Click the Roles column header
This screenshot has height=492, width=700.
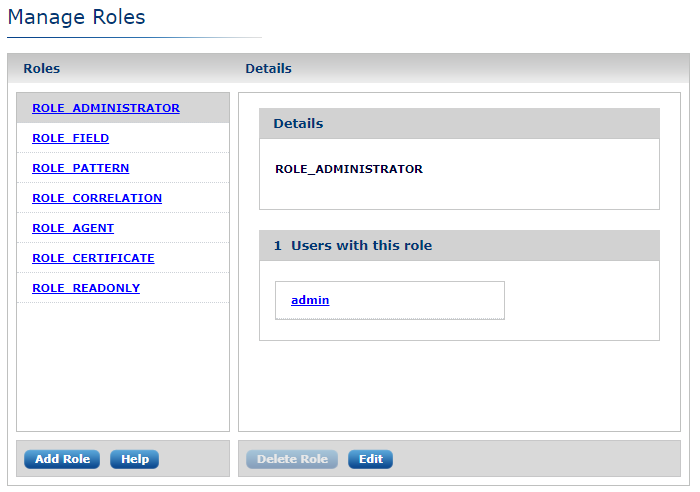[41, 69]
